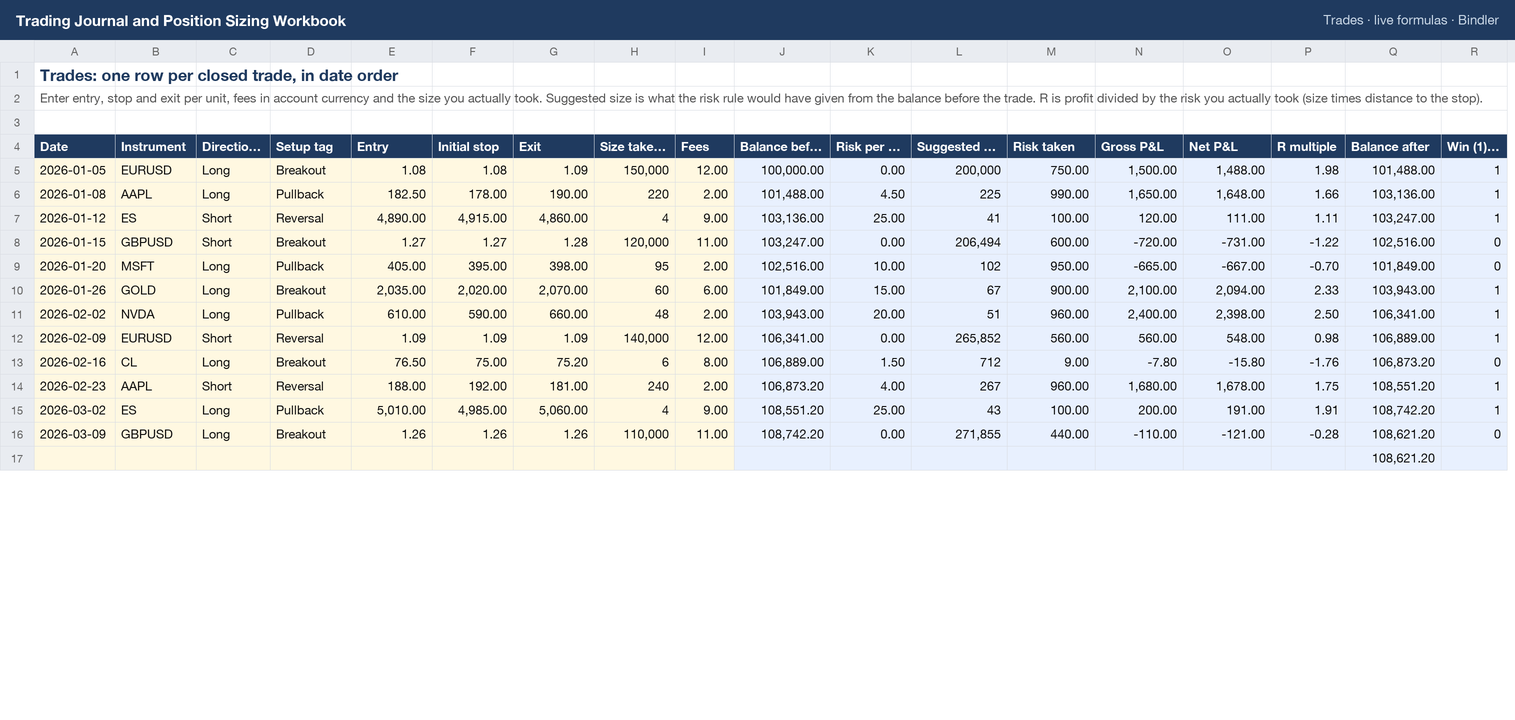The image size is (1515, 720).
Task: Click the Initial stop header cell
Action: tap(472, 146)
